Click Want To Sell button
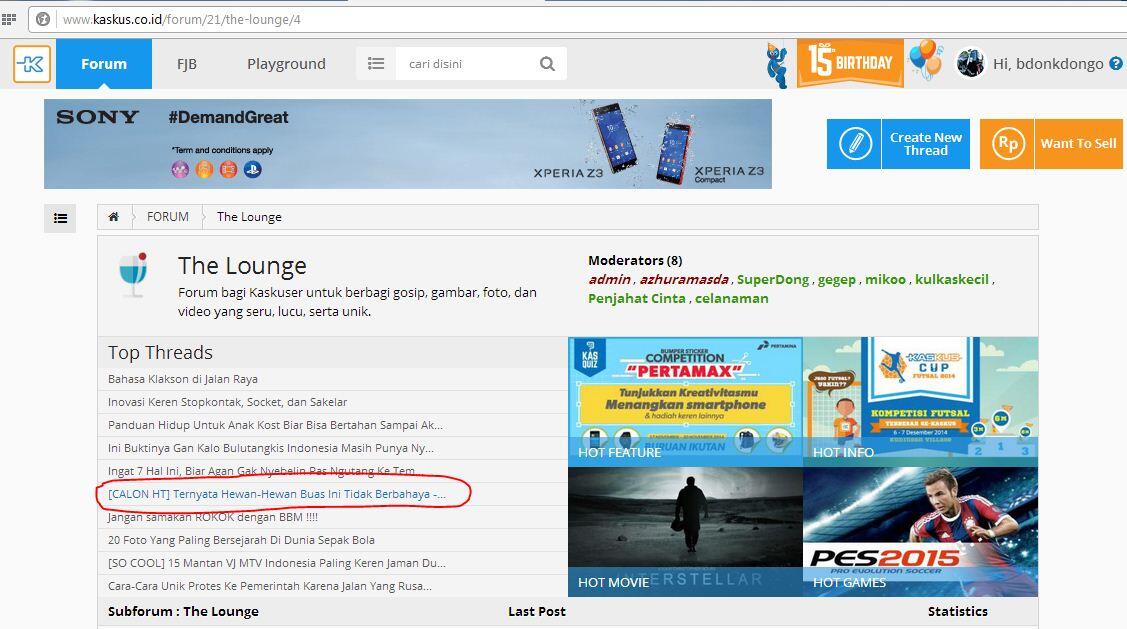Image resolution: width=1127 pixels, height=629 pixels. coord(1052,144)
